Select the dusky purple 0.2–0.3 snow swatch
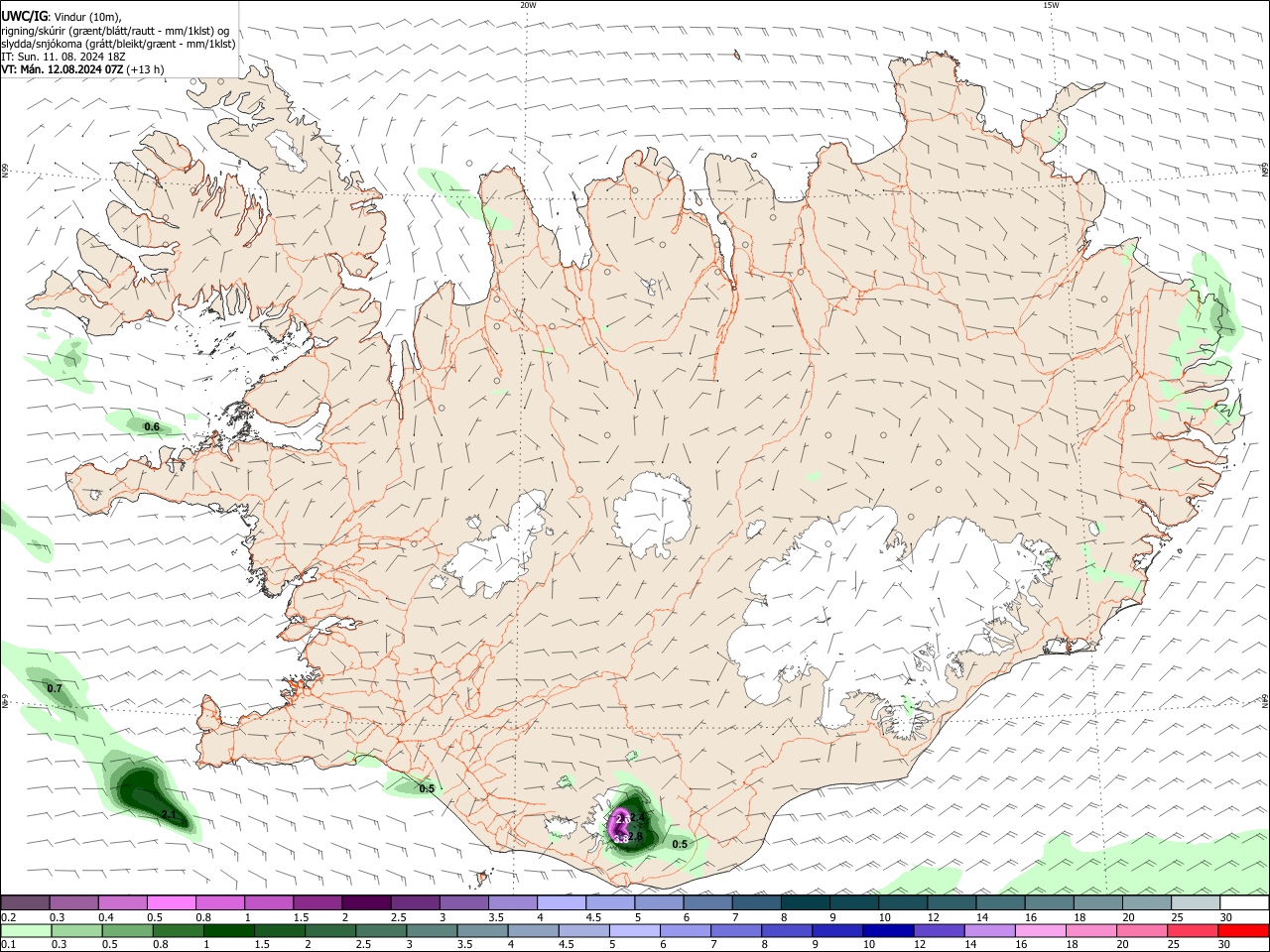 25,902
